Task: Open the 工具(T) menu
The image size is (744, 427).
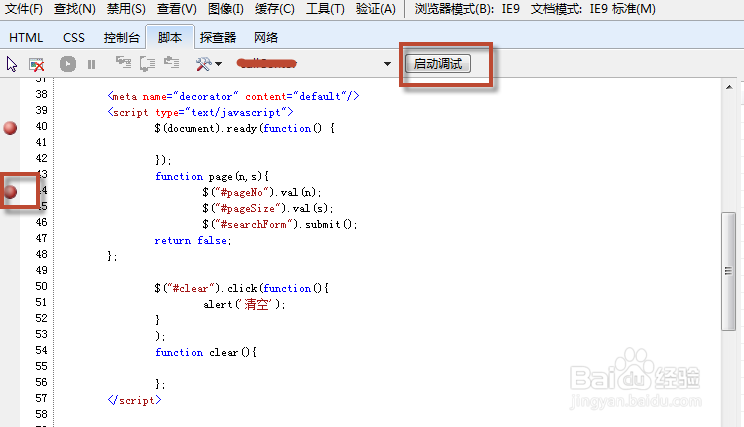Action: [325, 9]
